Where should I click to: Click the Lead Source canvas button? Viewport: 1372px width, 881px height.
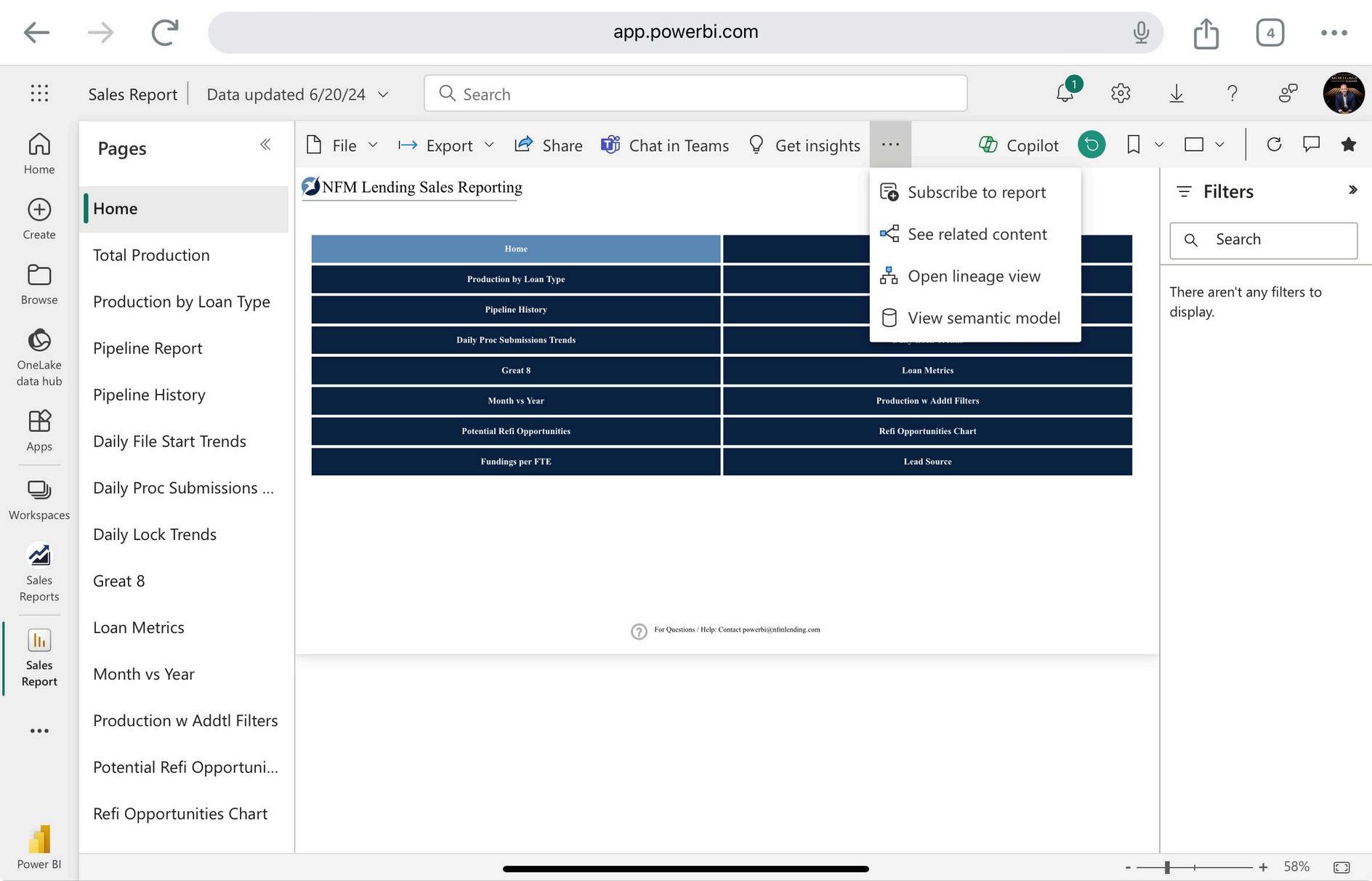[927, 462]
